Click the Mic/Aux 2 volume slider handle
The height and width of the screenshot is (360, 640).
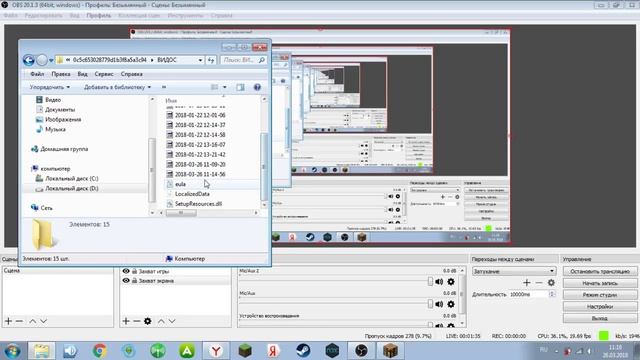pyautogui.click(x=430, y=282)
